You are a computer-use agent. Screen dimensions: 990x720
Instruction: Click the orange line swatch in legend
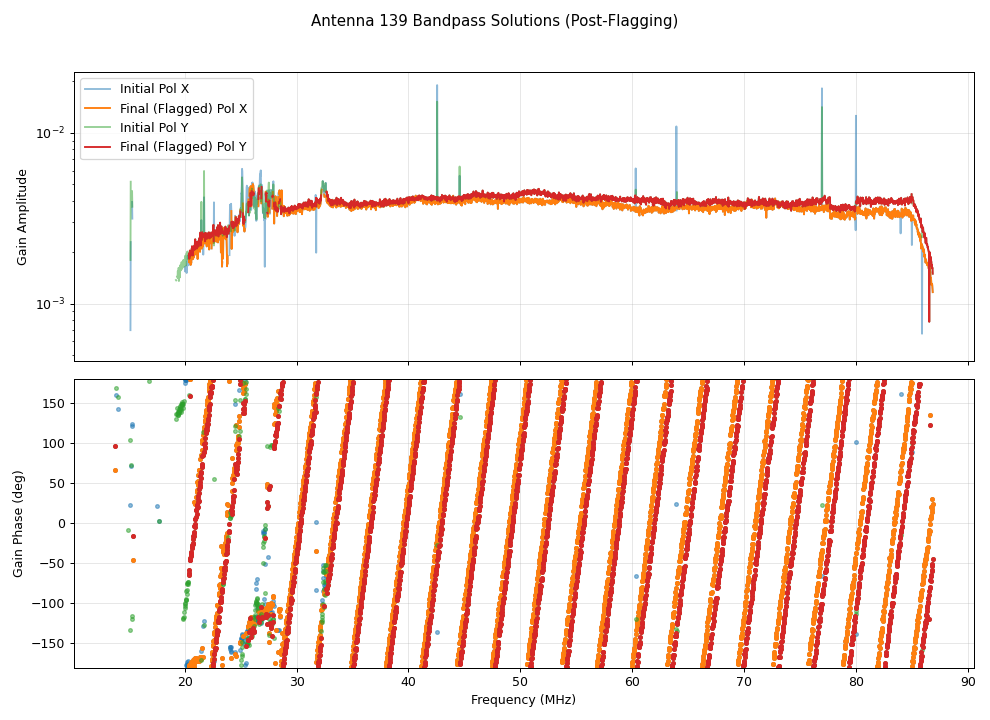pyautogui.click(x=99, y=108)
